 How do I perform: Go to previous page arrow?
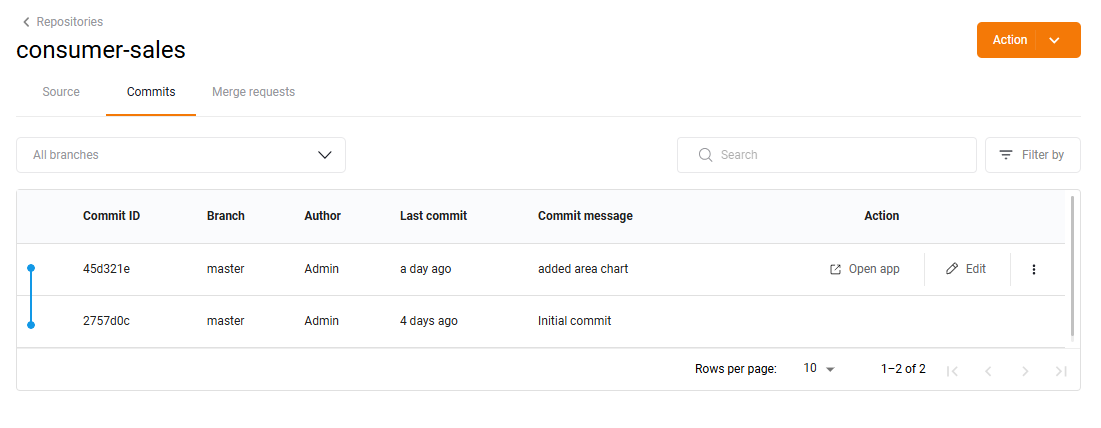[x=988, y=370]
